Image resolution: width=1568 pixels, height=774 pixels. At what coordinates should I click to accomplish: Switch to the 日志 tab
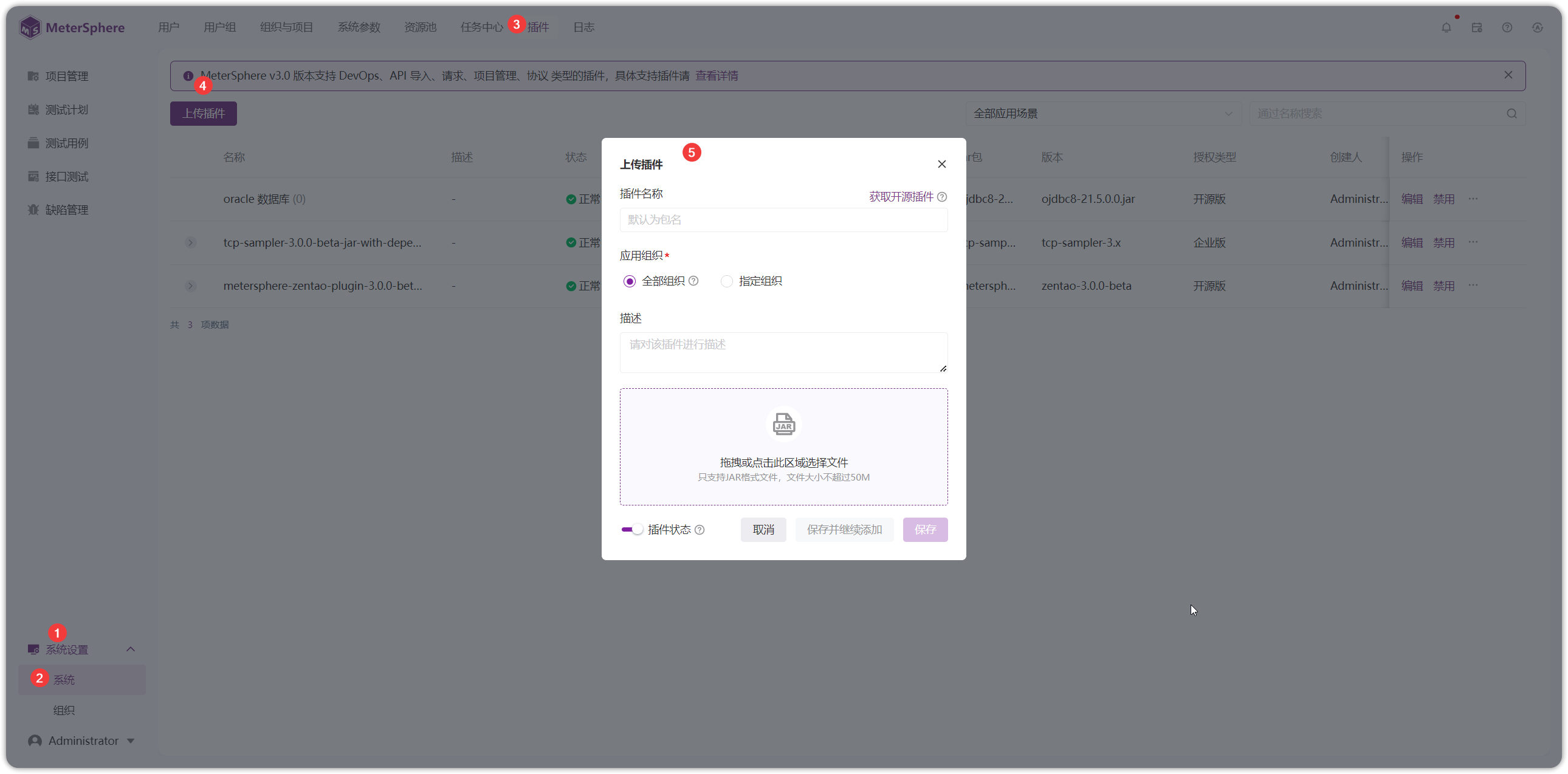pyautogui.click(x=583, y=27)
